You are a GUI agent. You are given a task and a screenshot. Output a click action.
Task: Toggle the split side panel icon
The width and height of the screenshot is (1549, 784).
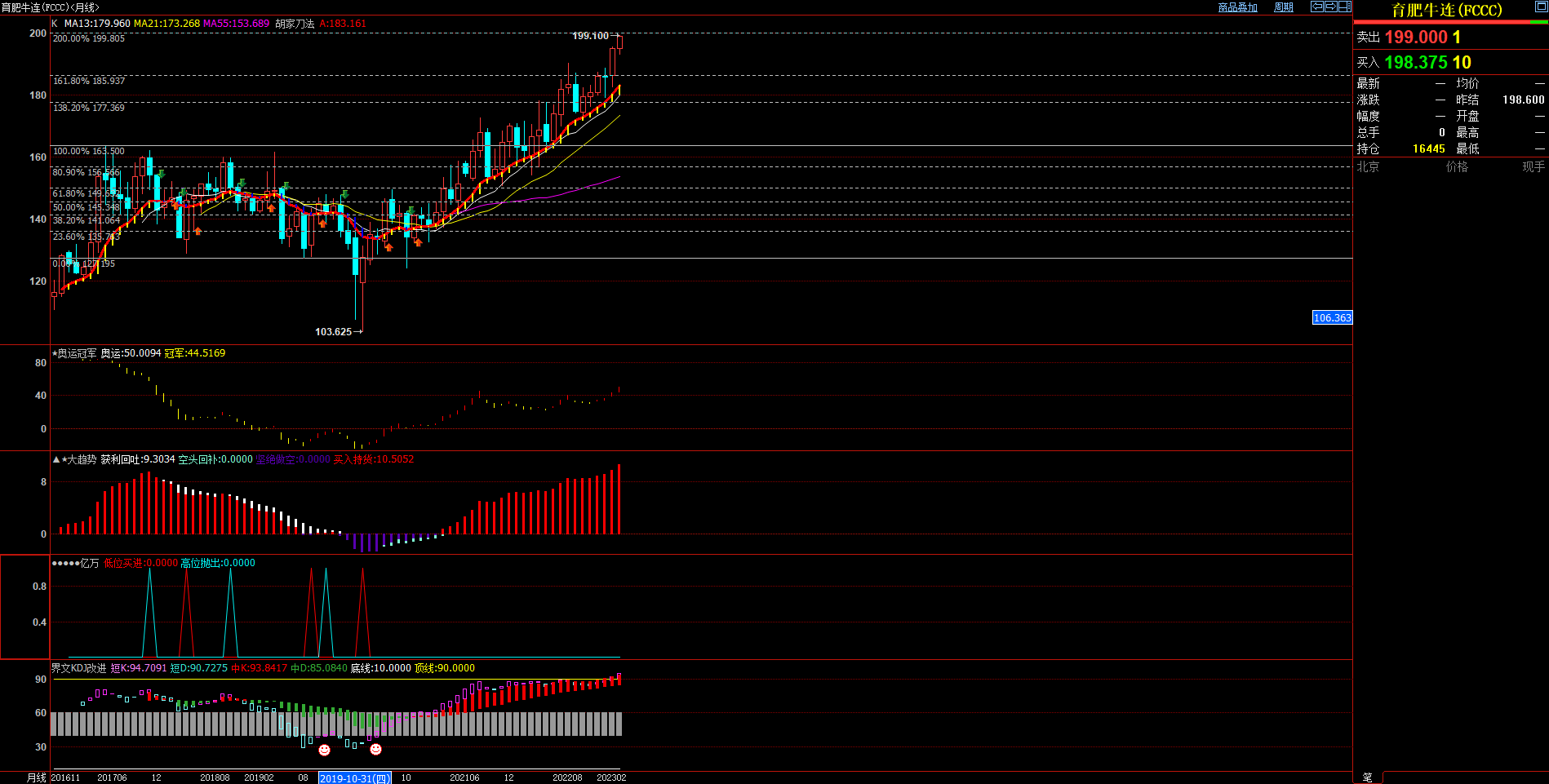point(1344,7)
